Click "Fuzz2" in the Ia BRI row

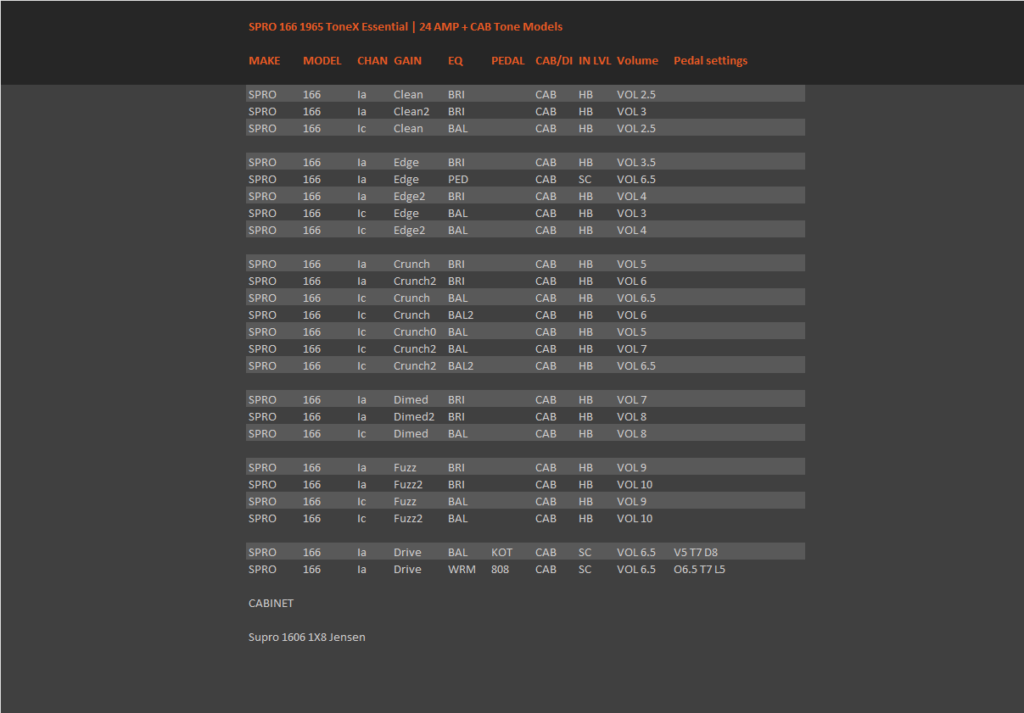tap(408, 485)
